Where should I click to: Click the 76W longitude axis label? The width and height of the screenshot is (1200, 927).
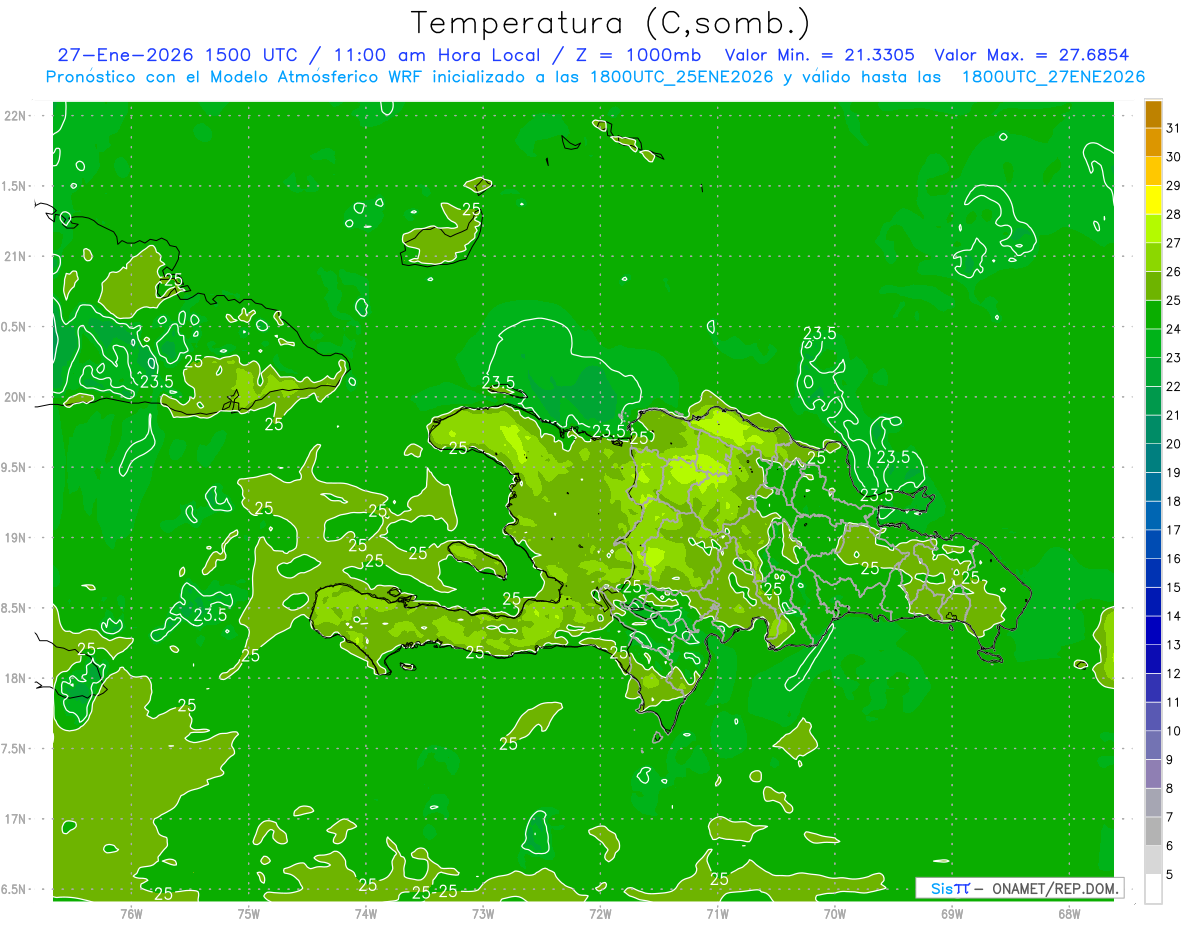click(x=131, y=913)
